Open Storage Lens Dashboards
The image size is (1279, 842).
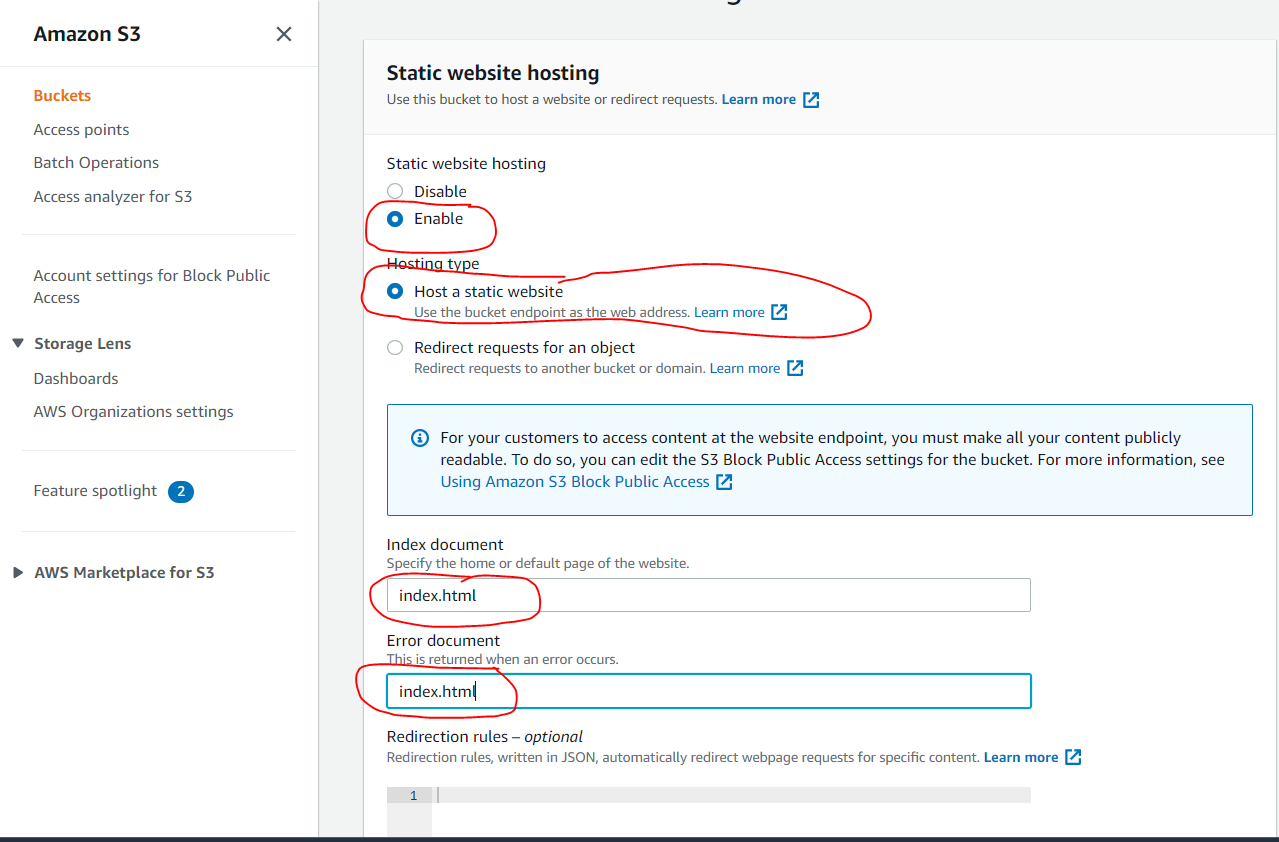(x=76, y=379)
